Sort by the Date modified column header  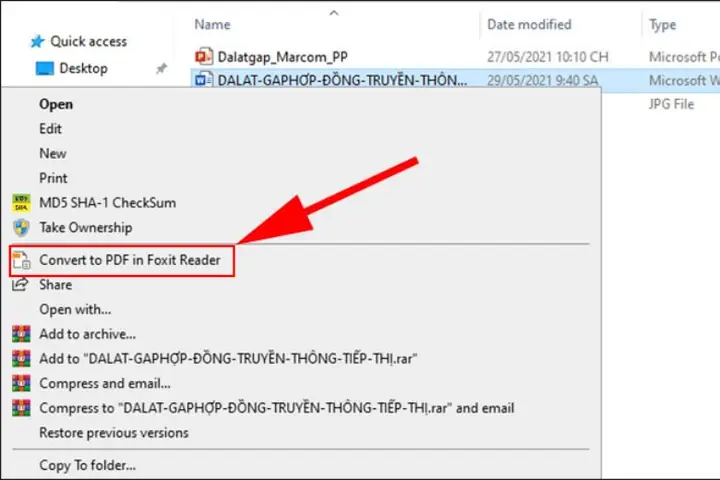coord(529,24)
